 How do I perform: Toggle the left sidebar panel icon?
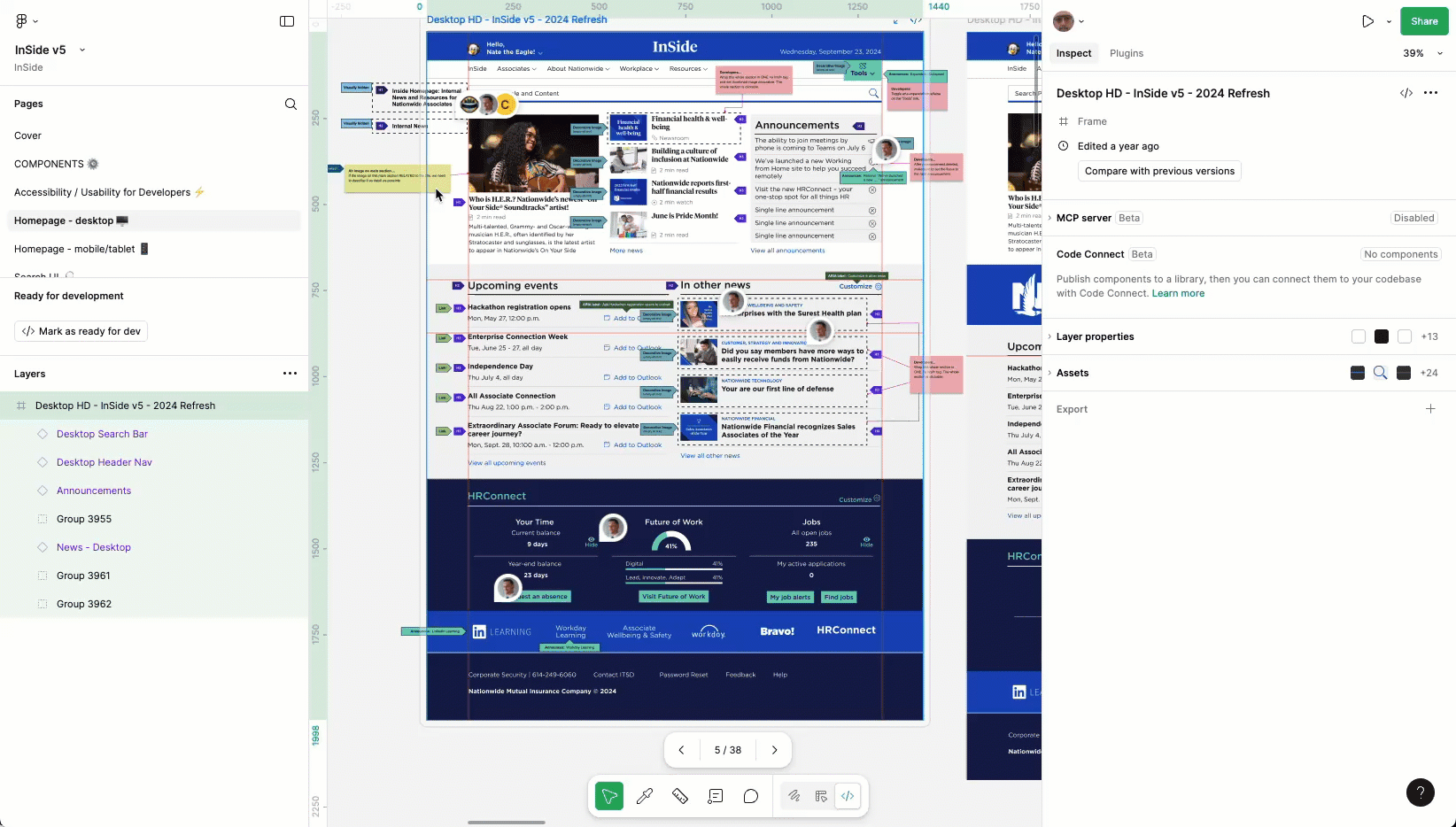[287, 21]
